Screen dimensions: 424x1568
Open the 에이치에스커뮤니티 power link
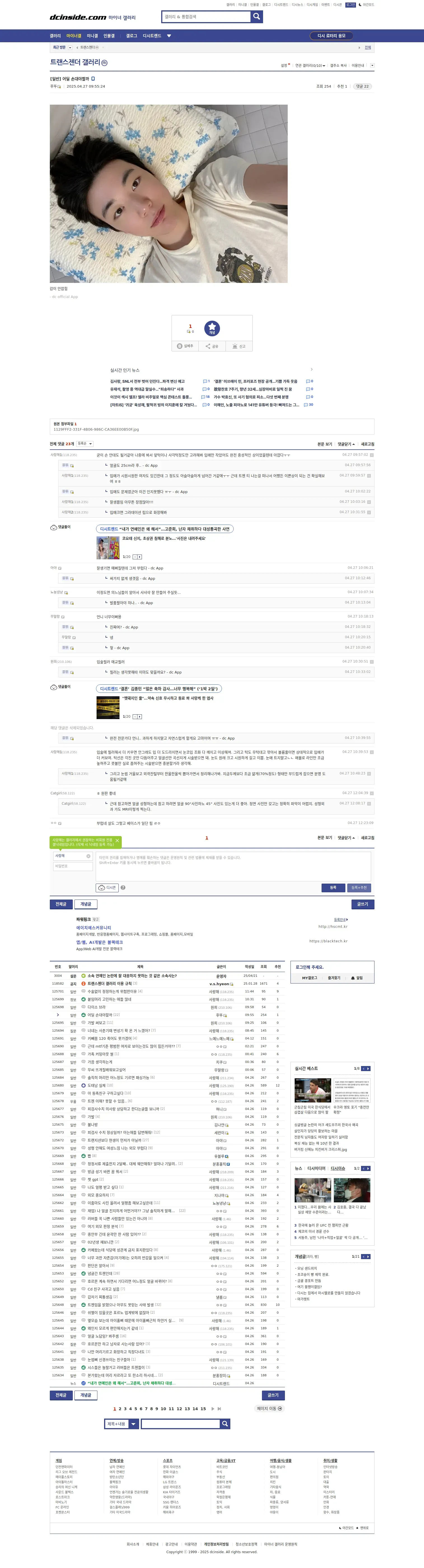(94, 928)
